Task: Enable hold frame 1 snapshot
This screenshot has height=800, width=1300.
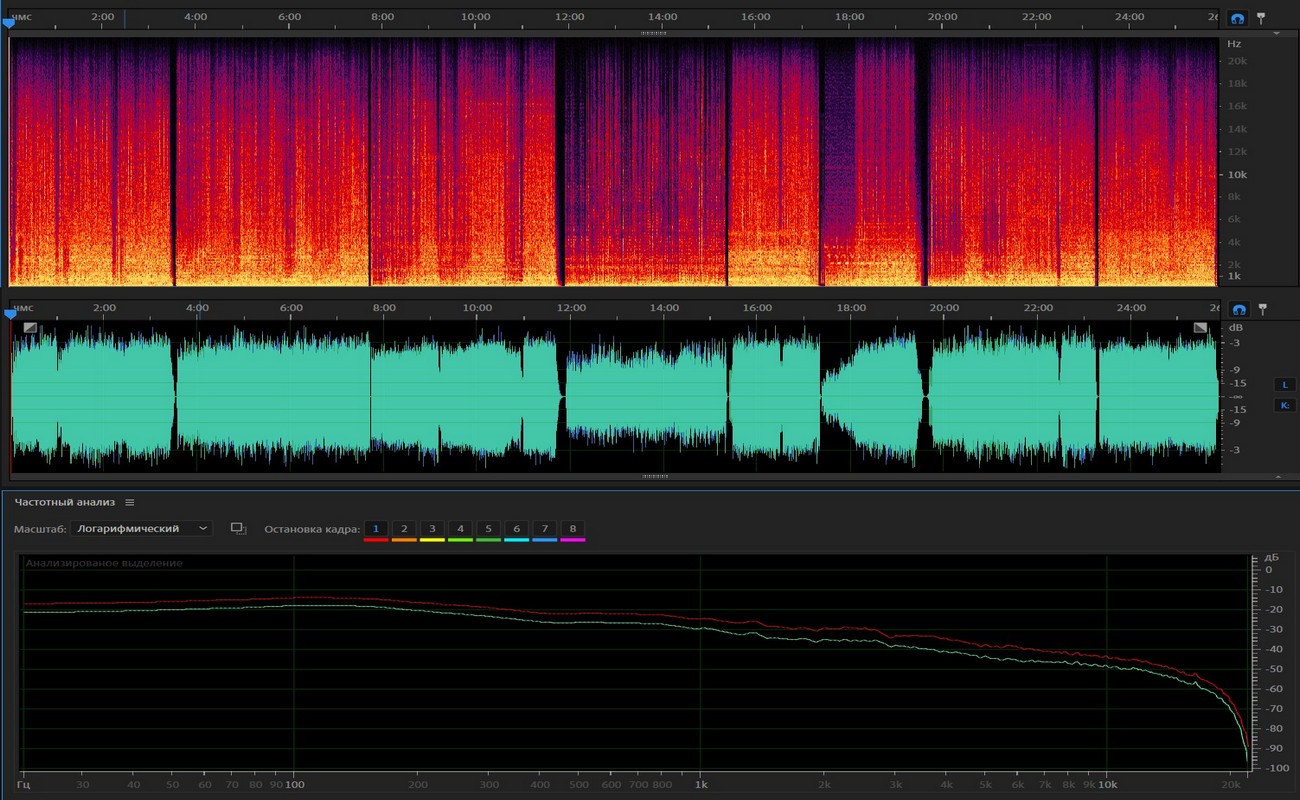Action: pos(376,528)
